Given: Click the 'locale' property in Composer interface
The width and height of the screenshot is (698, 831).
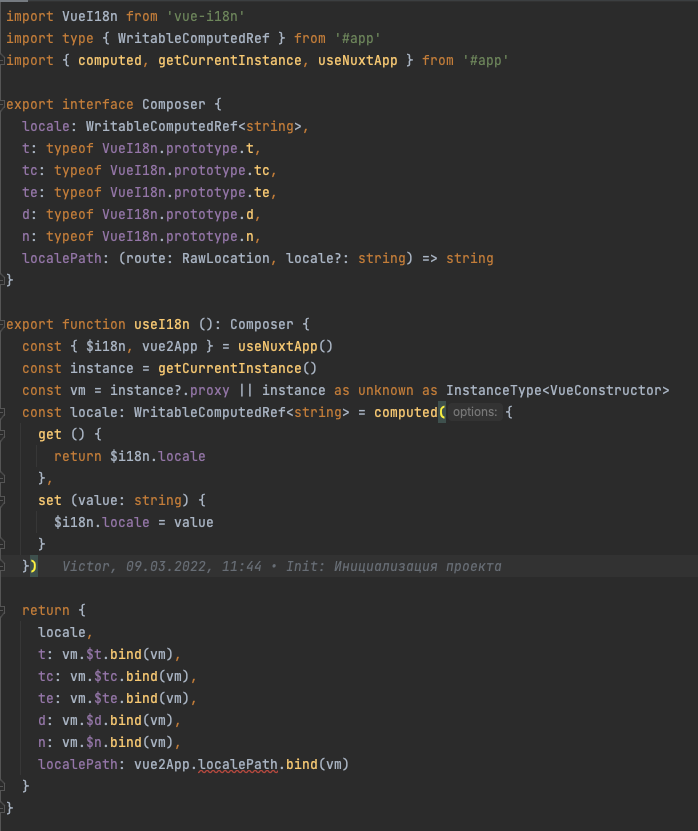Looking at the screenshot, I should tap(46, 126).
